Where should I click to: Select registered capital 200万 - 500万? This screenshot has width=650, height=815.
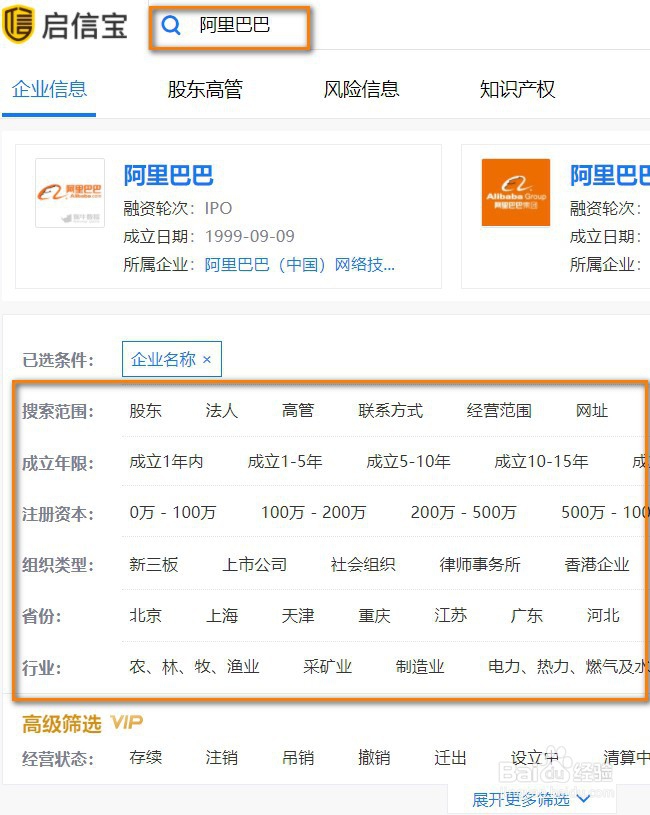463,512
